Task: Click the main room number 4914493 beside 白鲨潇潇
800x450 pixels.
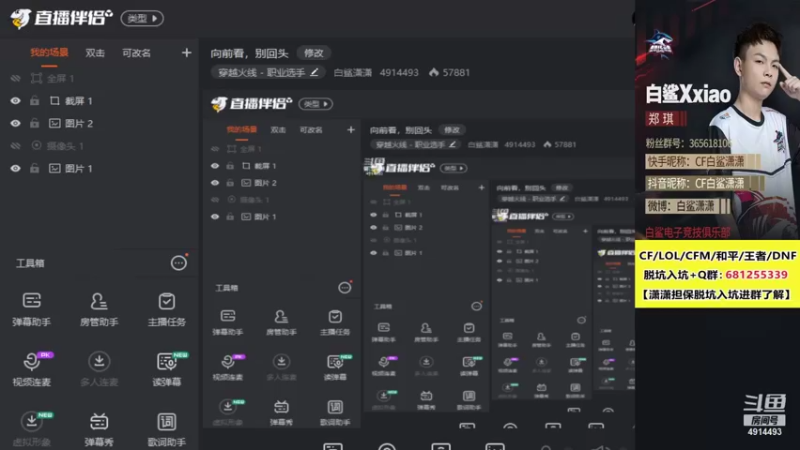Action: click(x=399, y=72)
